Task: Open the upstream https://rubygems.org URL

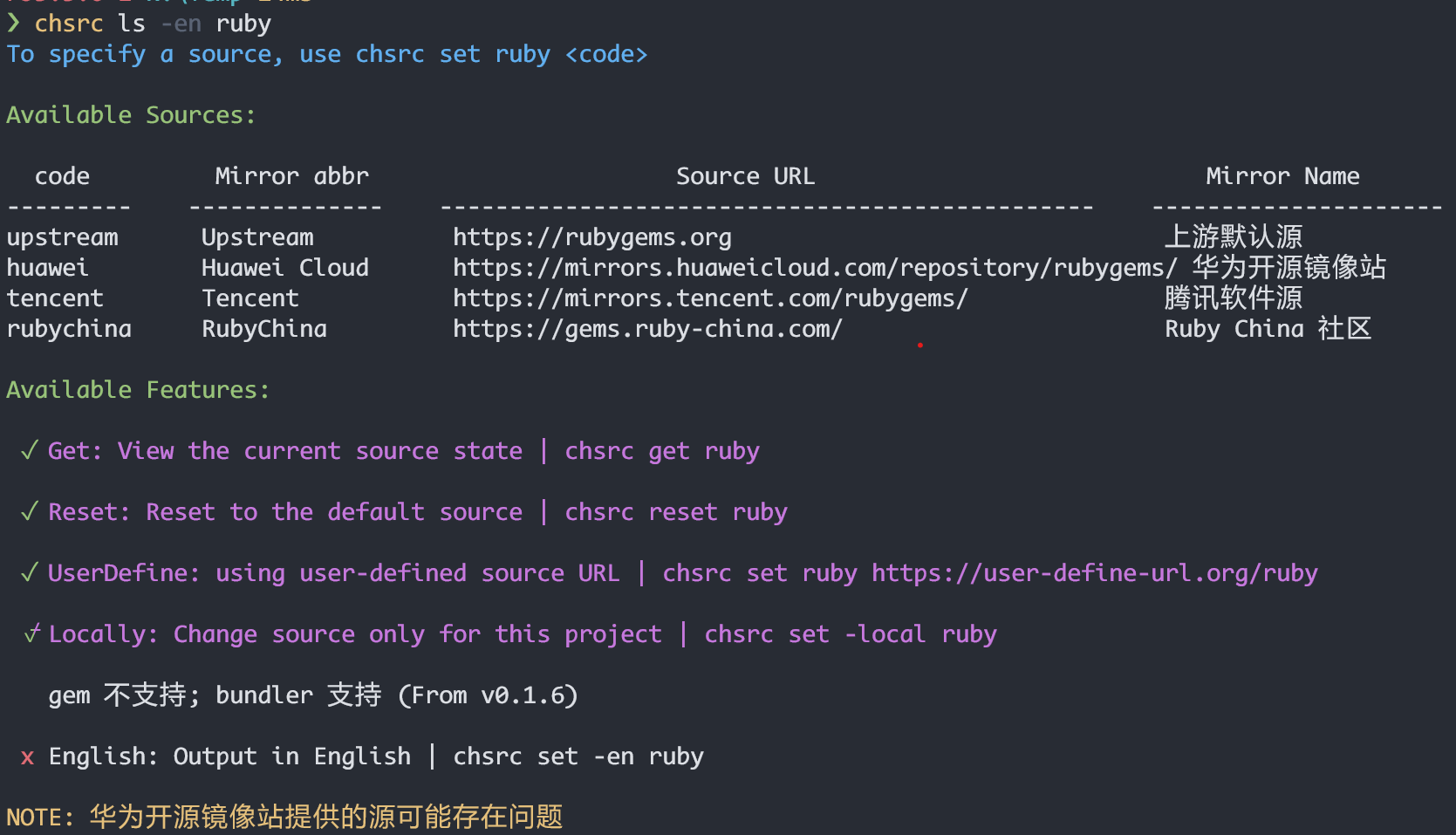Action: click(x=591, y=237)
